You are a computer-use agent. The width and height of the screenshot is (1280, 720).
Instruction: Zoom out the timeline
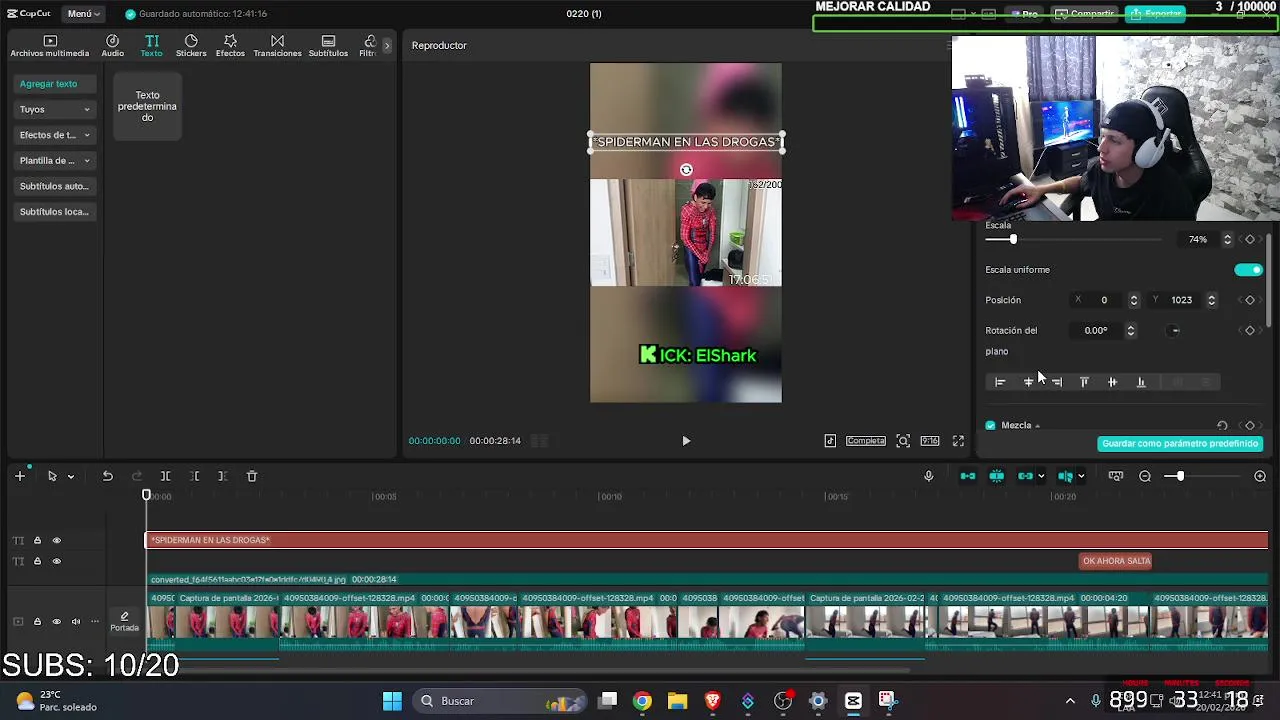(x=1145, y=477)
